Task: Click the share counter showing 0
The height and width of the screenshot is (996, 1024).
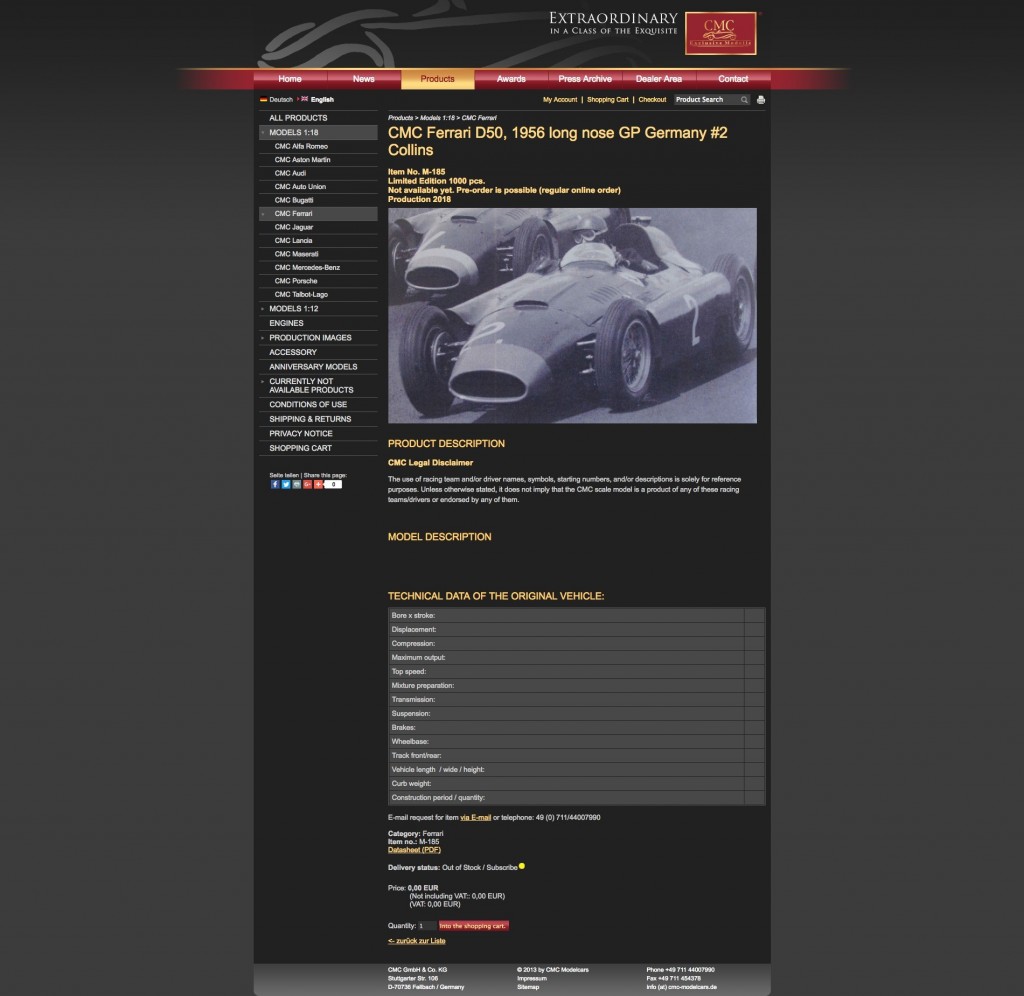Action: [x=333, y=485]
